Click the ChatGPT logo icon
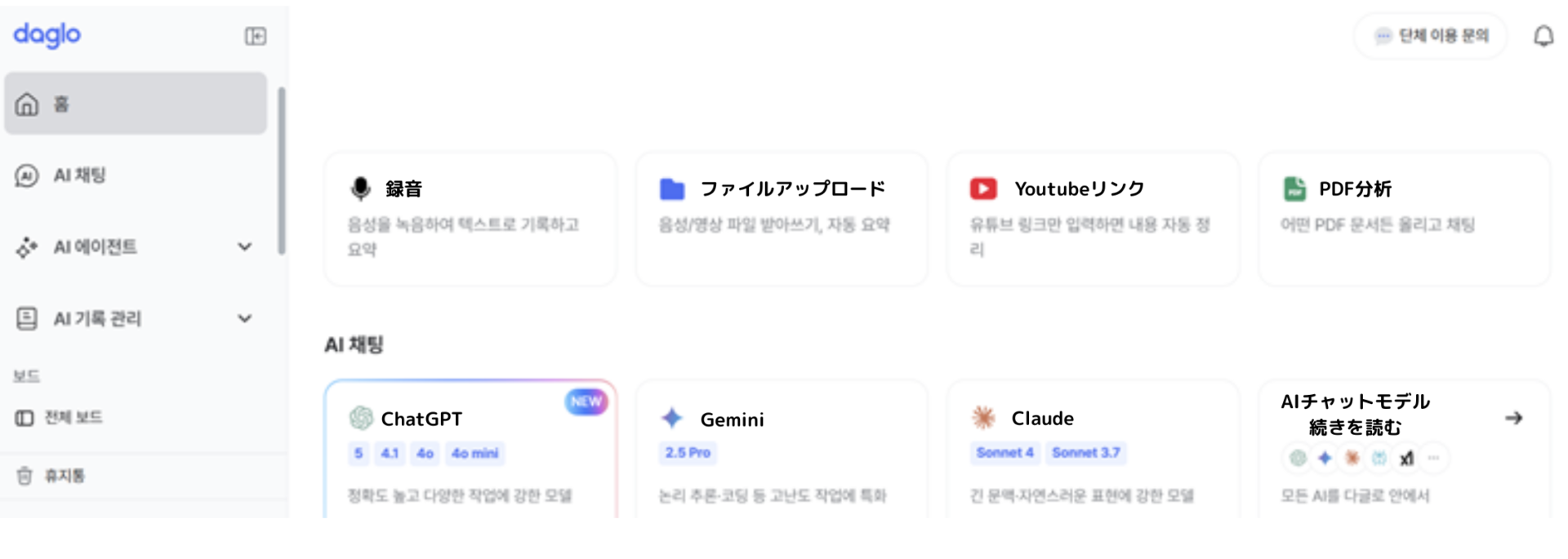This screenshot has height=559, width=1568. (x=360, y=419)
